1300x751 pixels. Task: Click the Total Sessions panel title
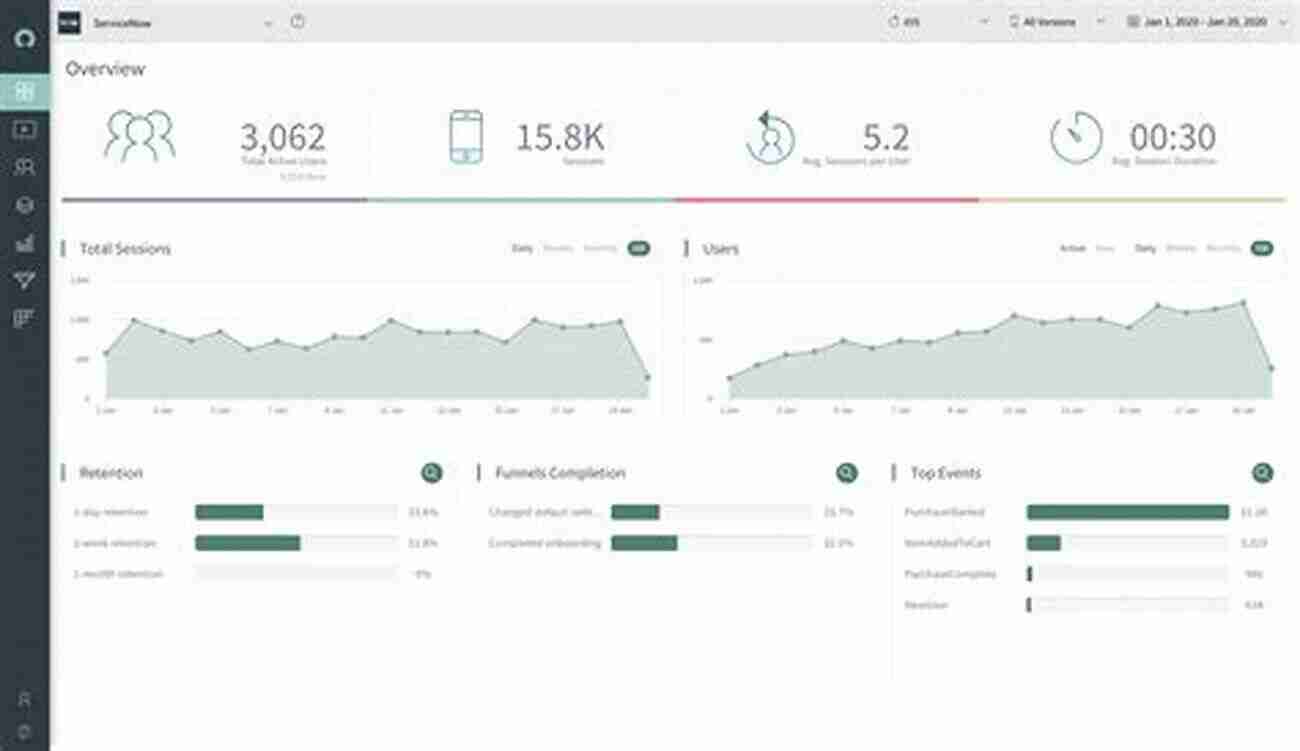pos(125,249)
